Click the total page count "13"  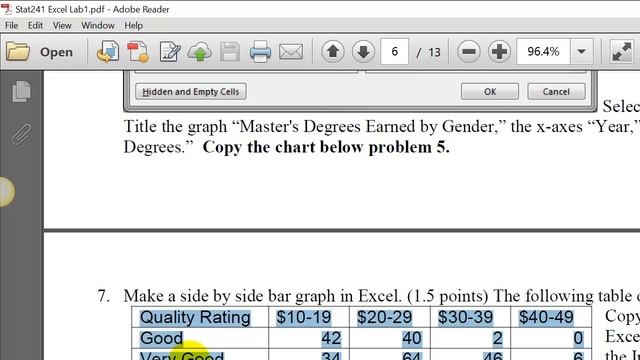click(434, 52)
